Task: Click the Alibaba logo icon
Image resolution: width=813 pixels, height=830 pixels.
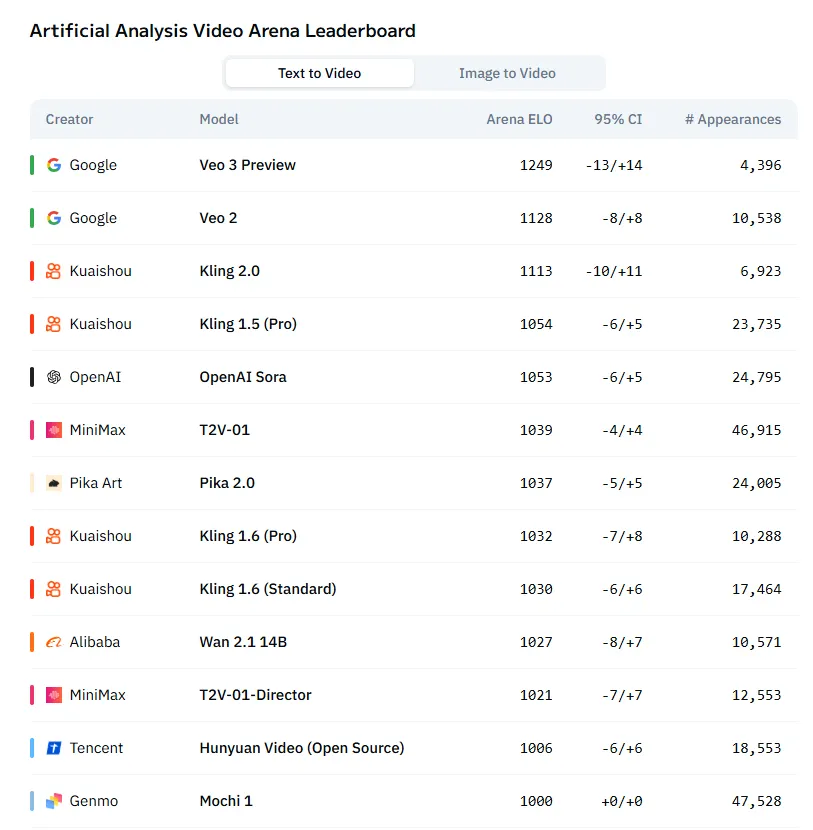Action: (54, 642)
